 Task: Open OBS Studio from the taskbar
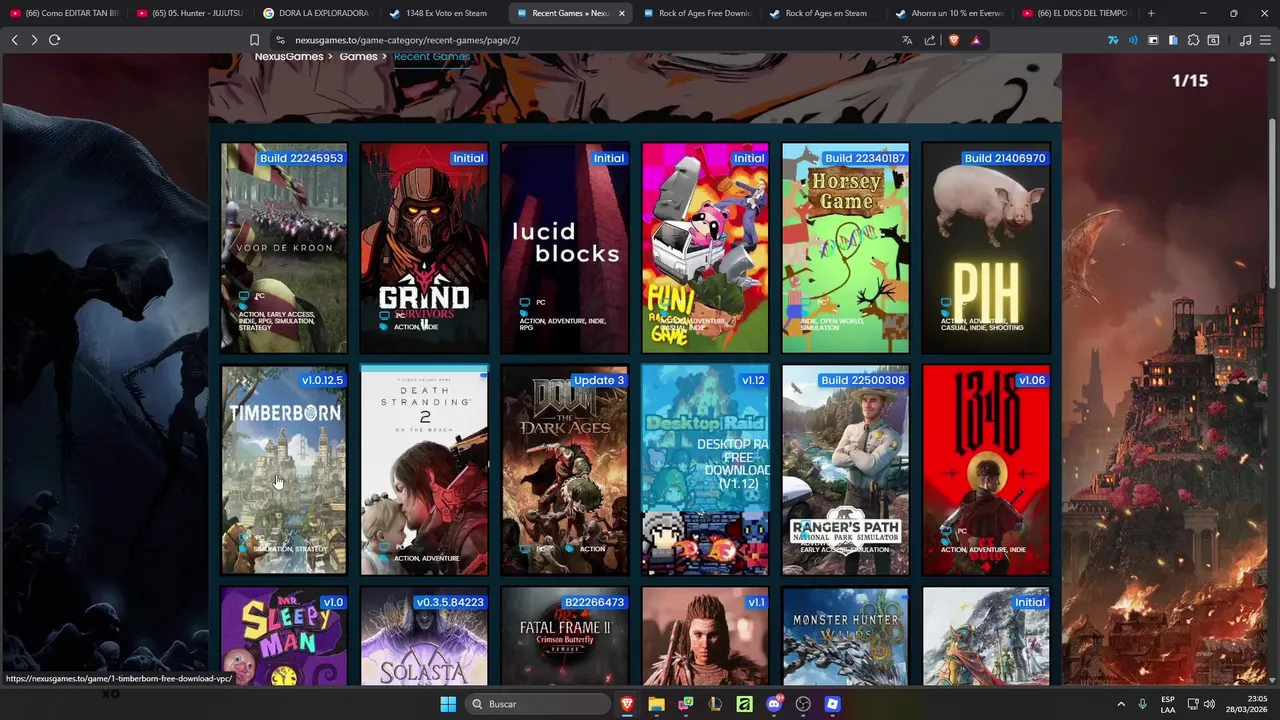tap(803, 704)
